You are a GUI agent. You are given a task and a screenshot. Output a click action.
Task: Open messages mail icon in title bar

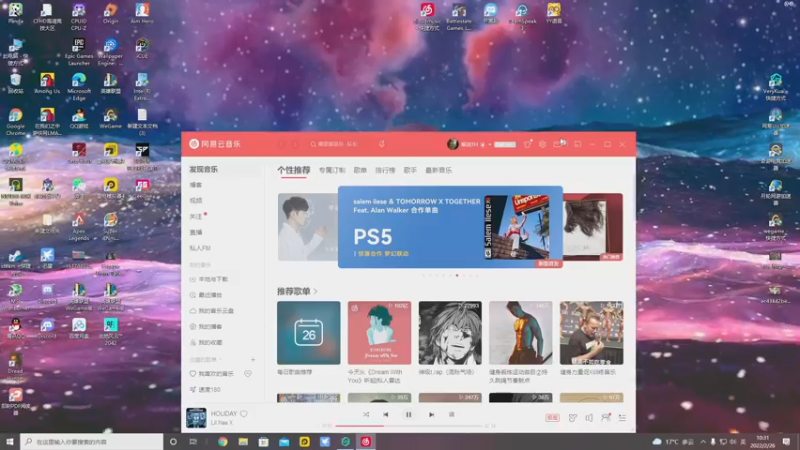pyautogui.click(x=558, y=144)
